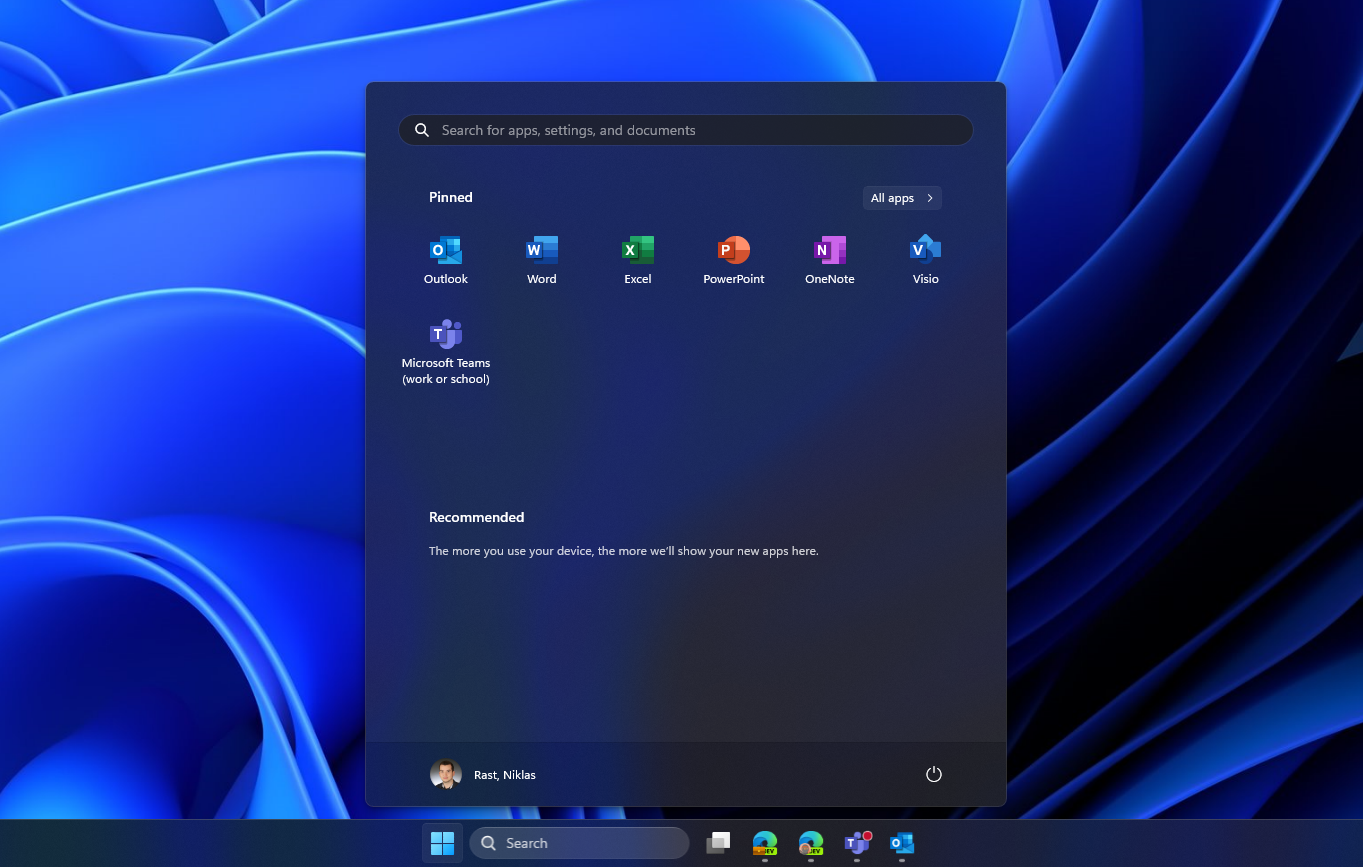The height and width of the screenshot is (867, 1363).
Task: Click the Power button icon
Action: pyautogui.click(x=933, y=774)
